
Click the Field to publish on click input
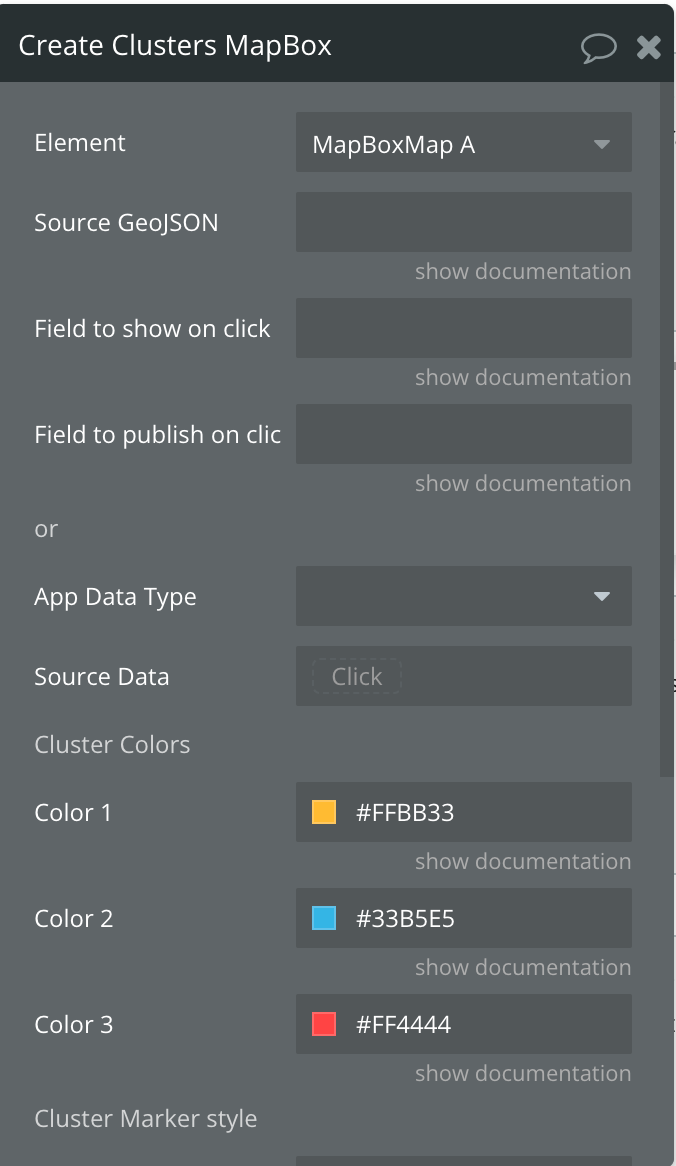tap(463, 434)
